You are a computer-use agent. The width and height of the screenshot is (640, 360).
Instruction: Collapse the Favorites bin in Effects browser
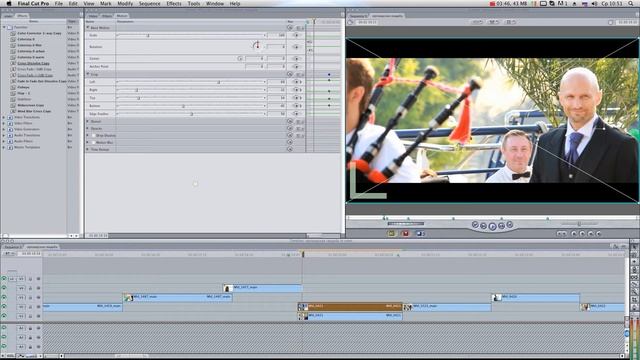pos(4,27)
